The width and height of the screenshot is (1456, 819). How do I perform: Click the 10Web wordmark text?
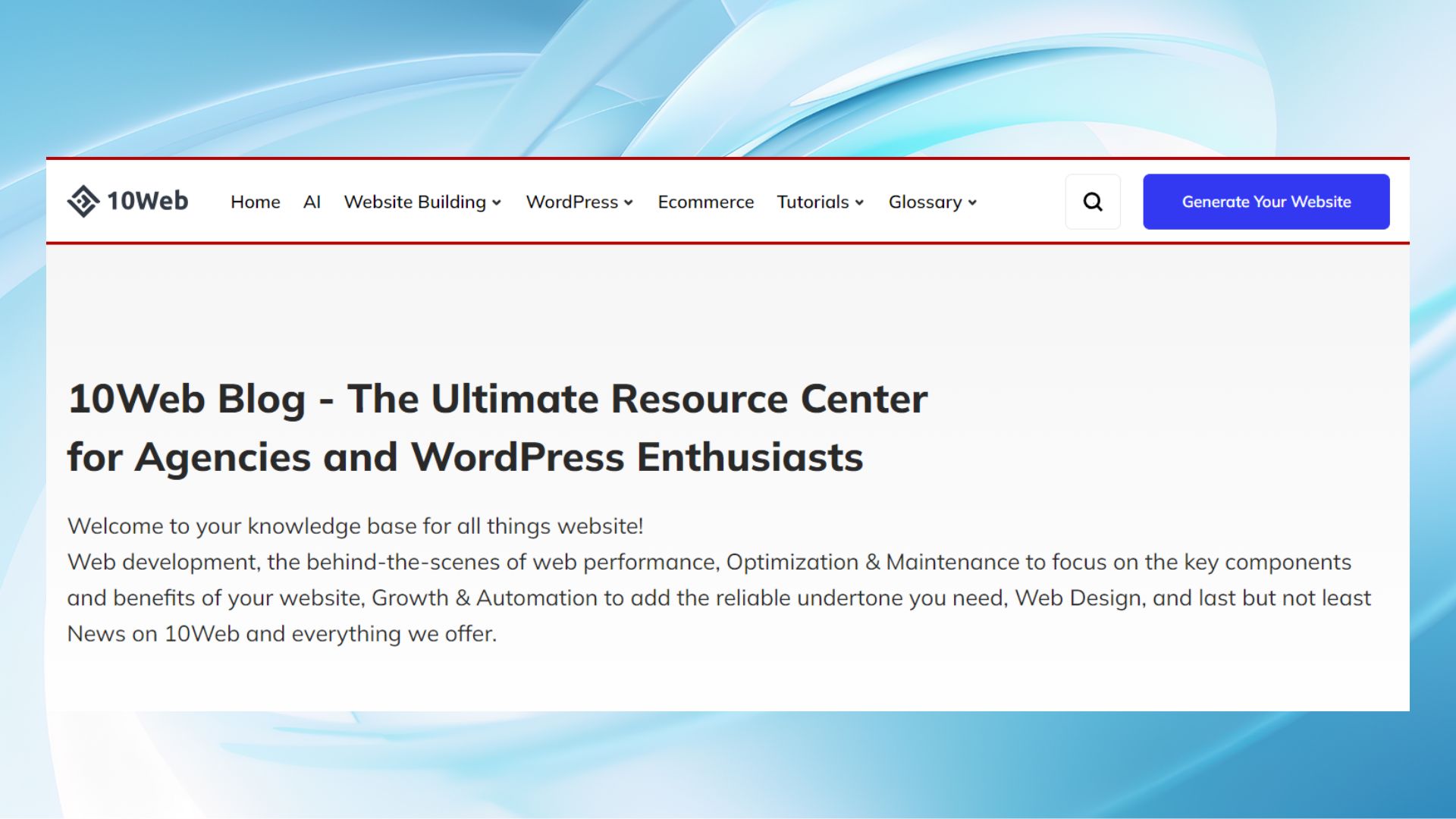pyautogui.click(x=147, y=201)
